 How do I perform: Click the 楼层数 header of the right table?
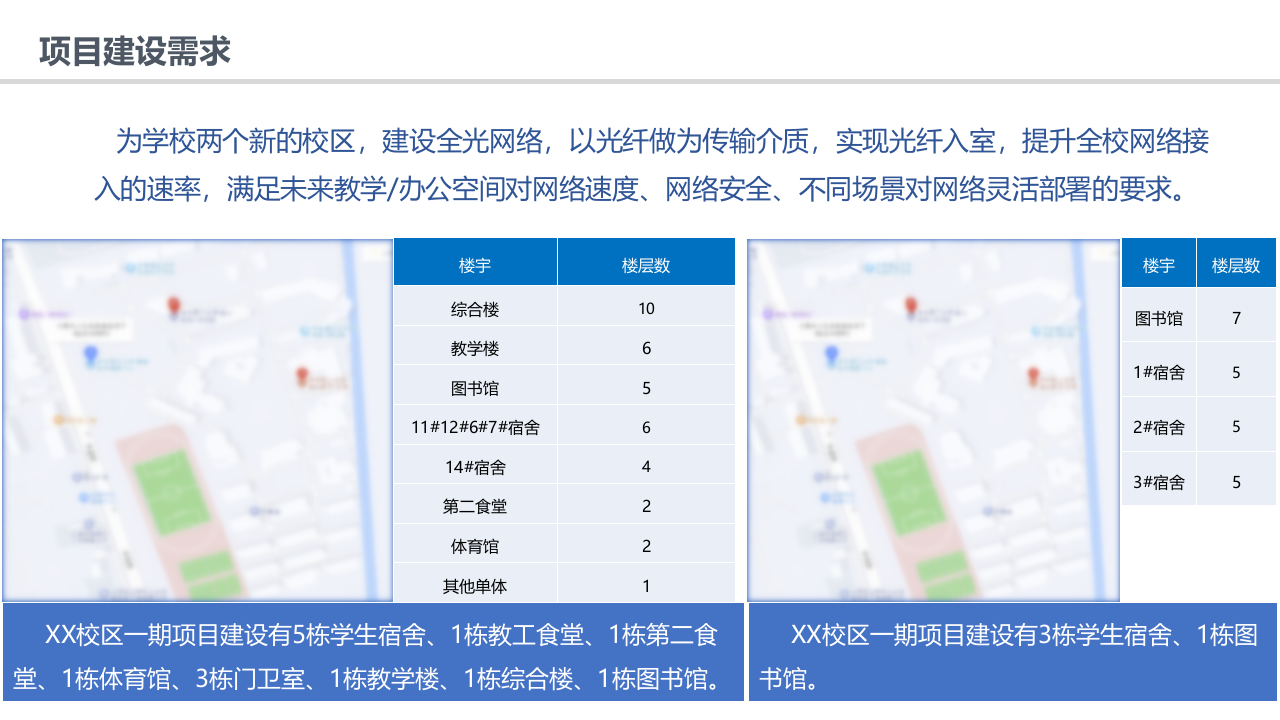click(x=1236, y=262)
